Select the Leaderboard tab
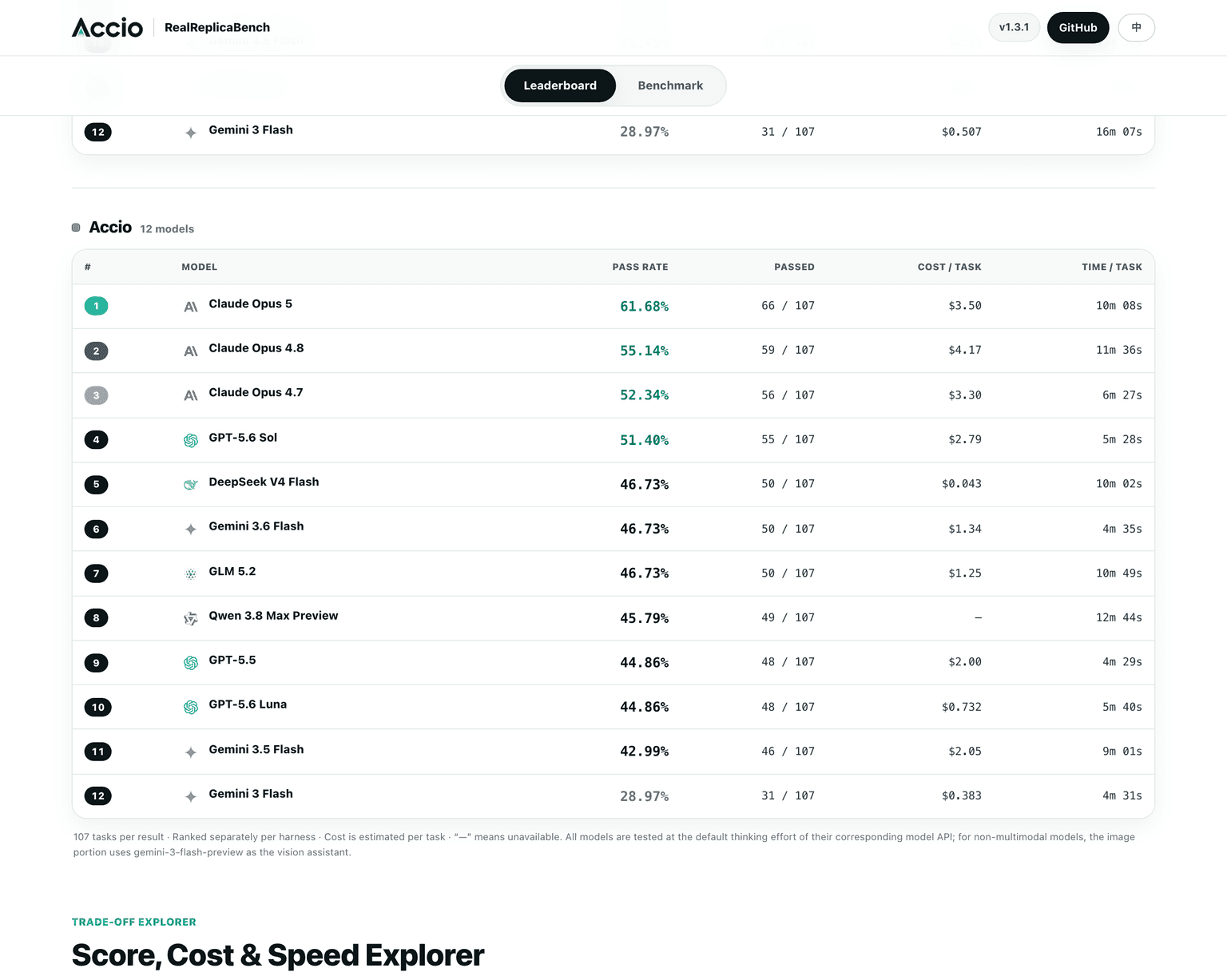The height and width of the screenshot is (980, 1227). [560, 85]
